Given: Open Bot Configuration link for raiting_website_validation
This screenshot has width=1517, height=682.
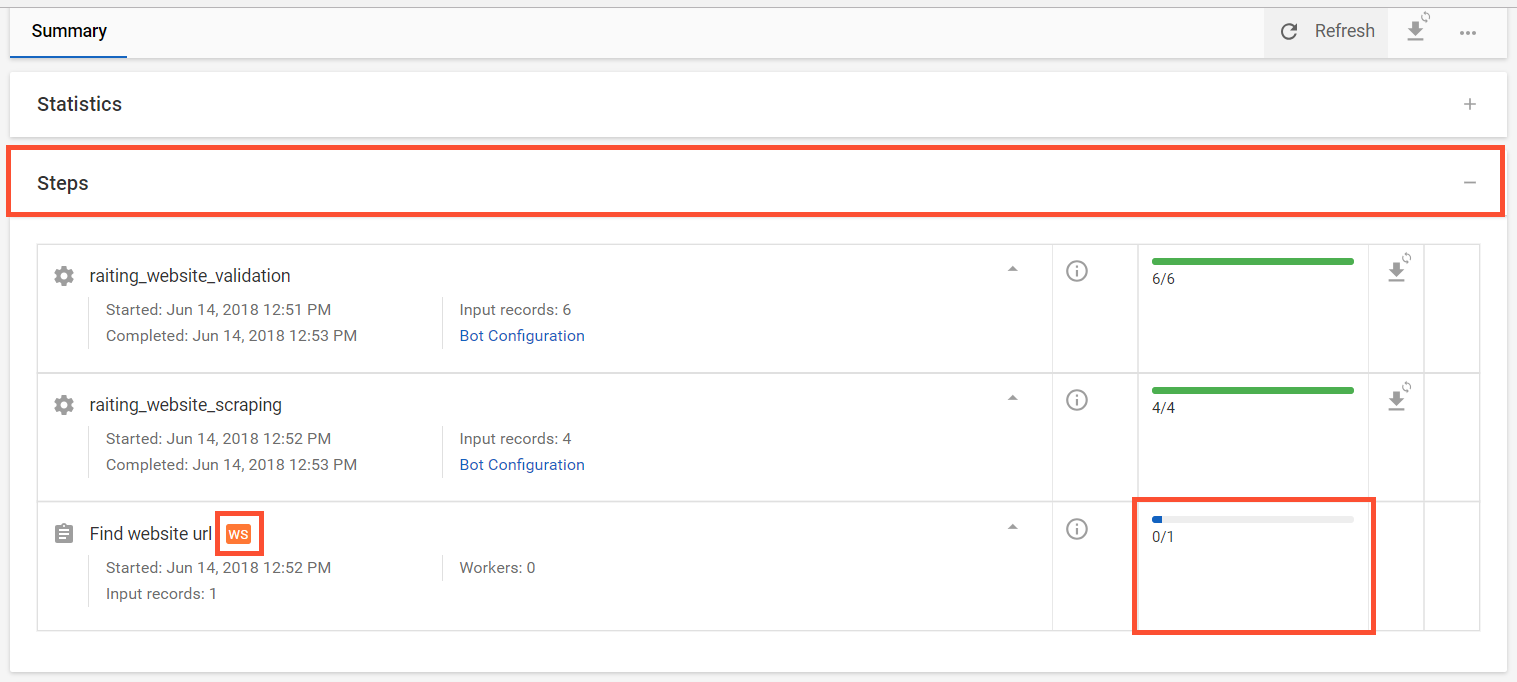Looking at the screenshot, I should 522,336.
